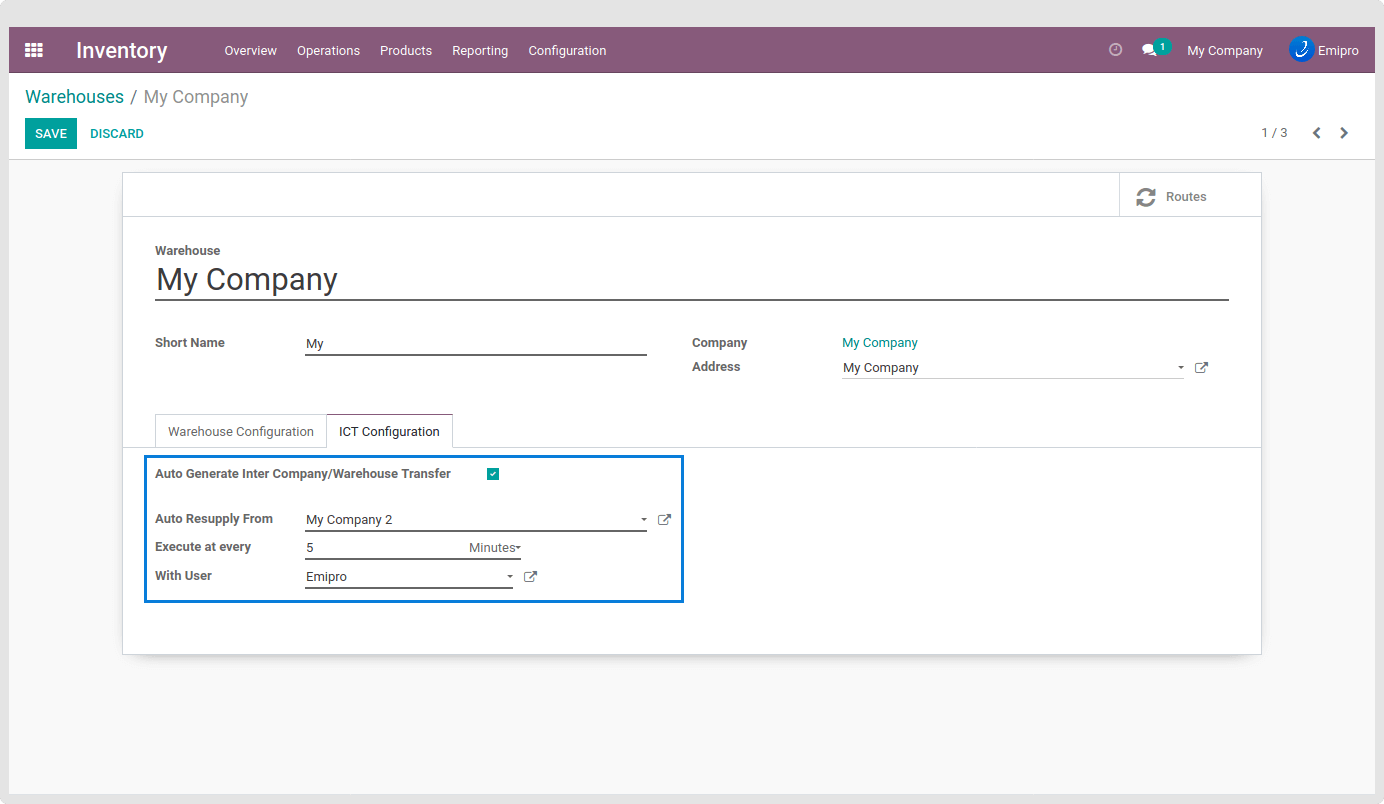This screenshot has height=804, width=1384.
Task: Click the clock activities icon
Action: click(1116, 50)
